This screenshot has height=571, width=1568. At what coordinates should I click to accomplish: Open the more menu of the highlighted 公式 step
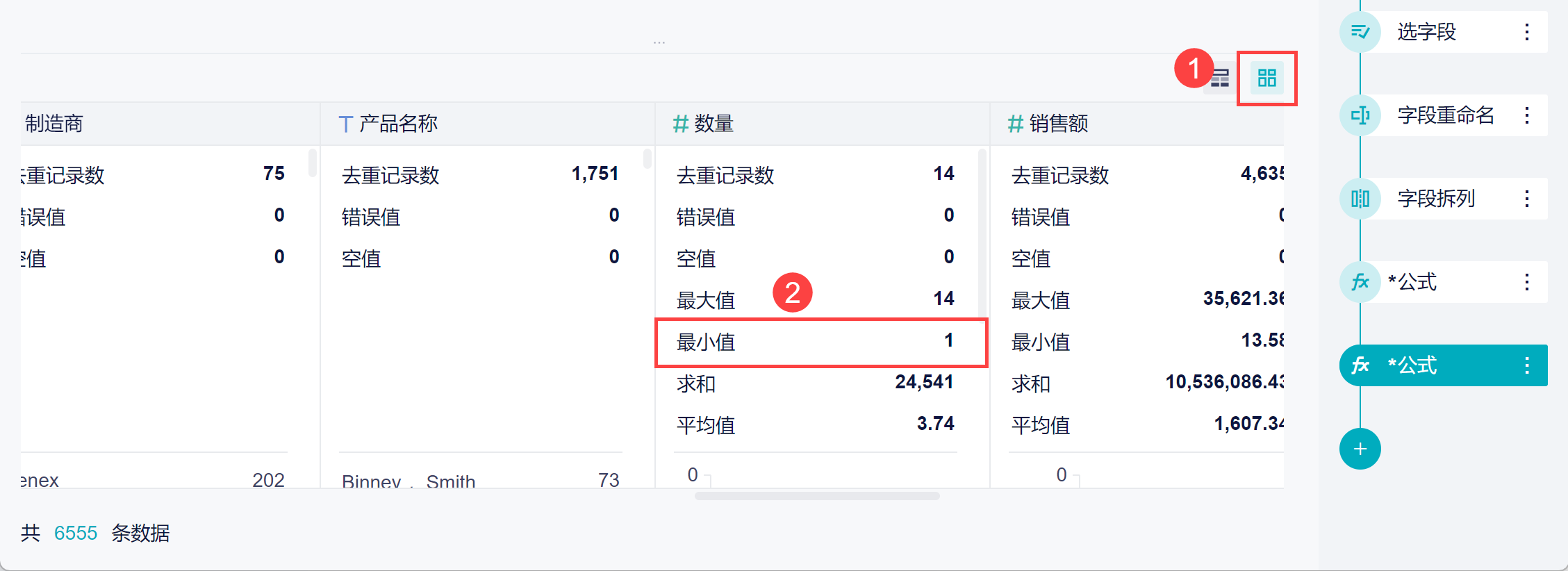pos(1526,365)
